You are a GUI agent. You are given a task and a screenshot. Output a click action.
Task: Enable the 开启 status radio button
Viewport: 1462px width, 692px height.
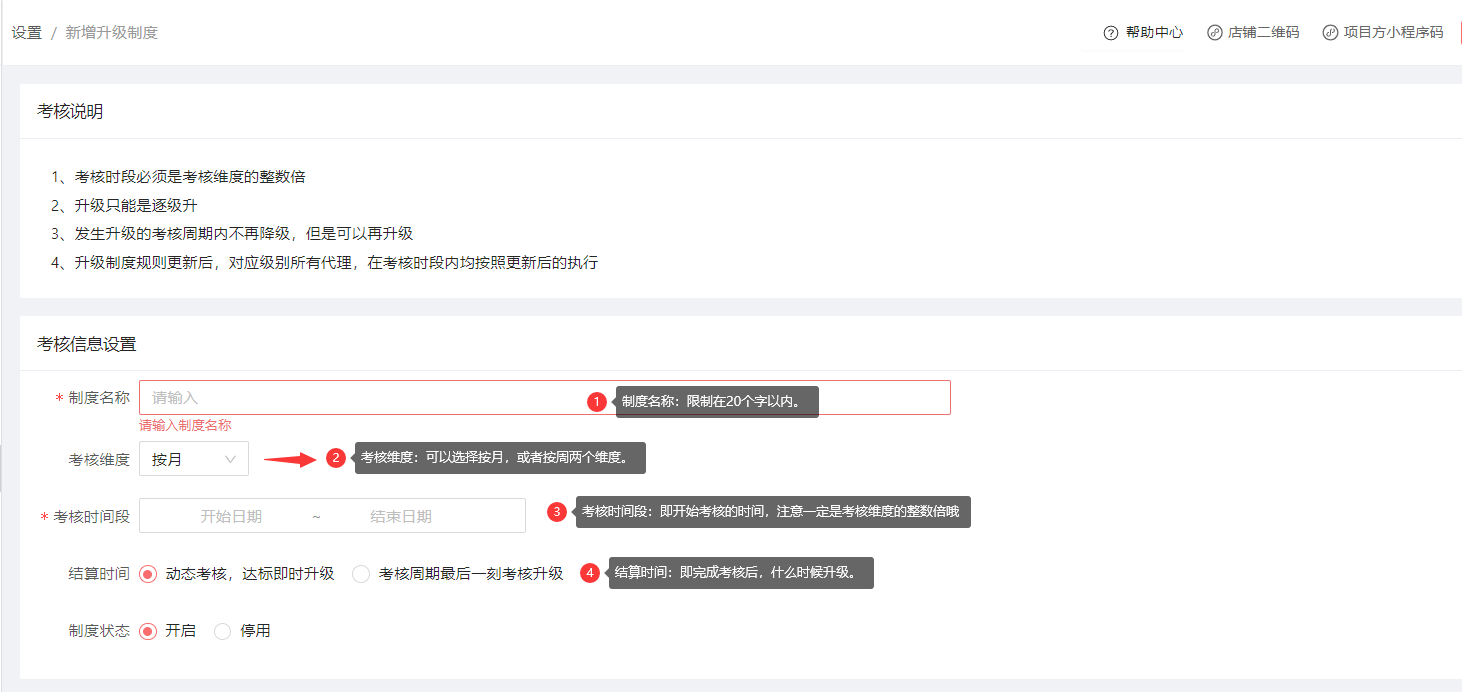(x=148, y=631)
